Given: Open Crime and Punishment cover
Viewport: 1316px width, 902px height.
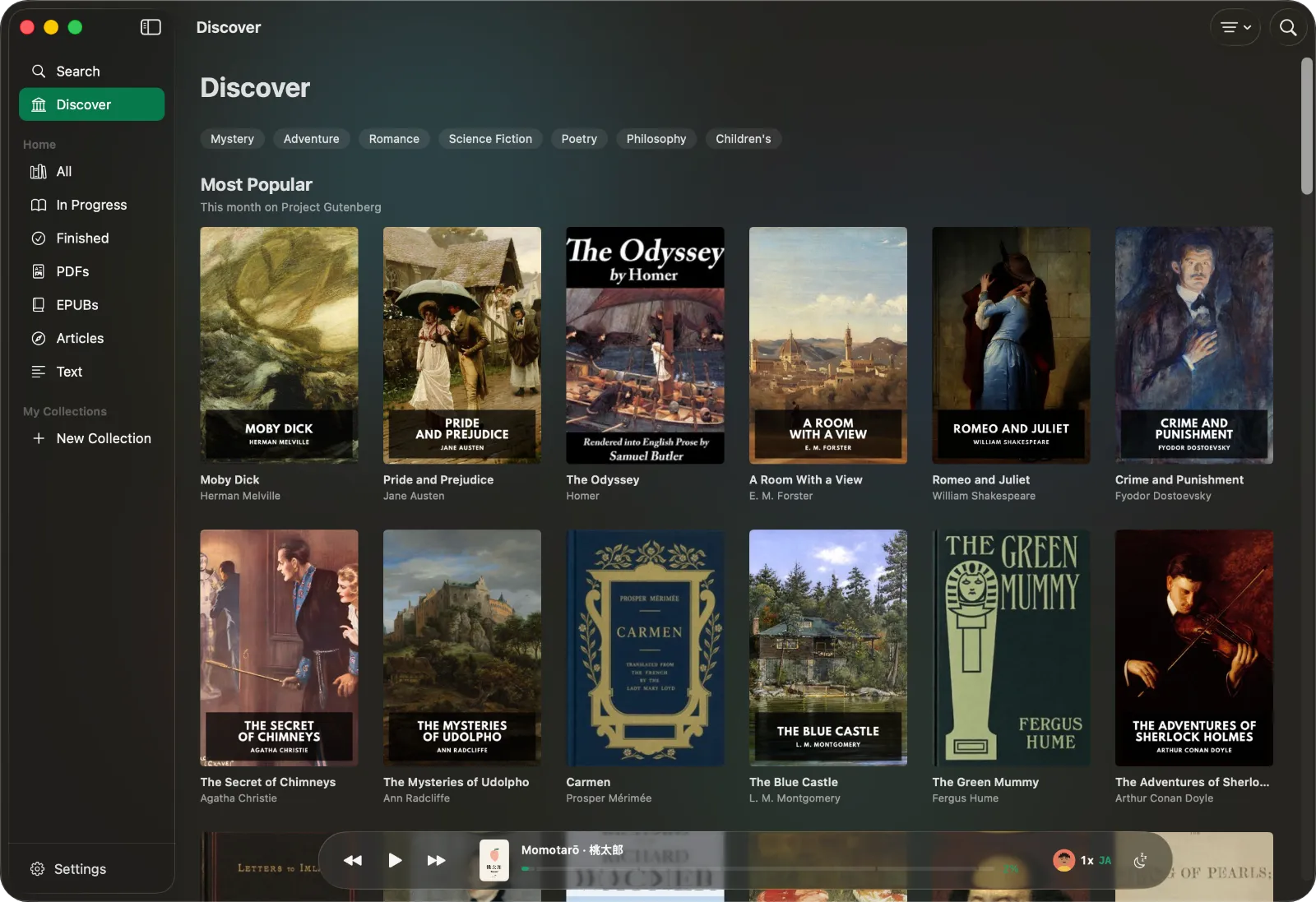Looking at the screenshot, I should coord(1194,345).
